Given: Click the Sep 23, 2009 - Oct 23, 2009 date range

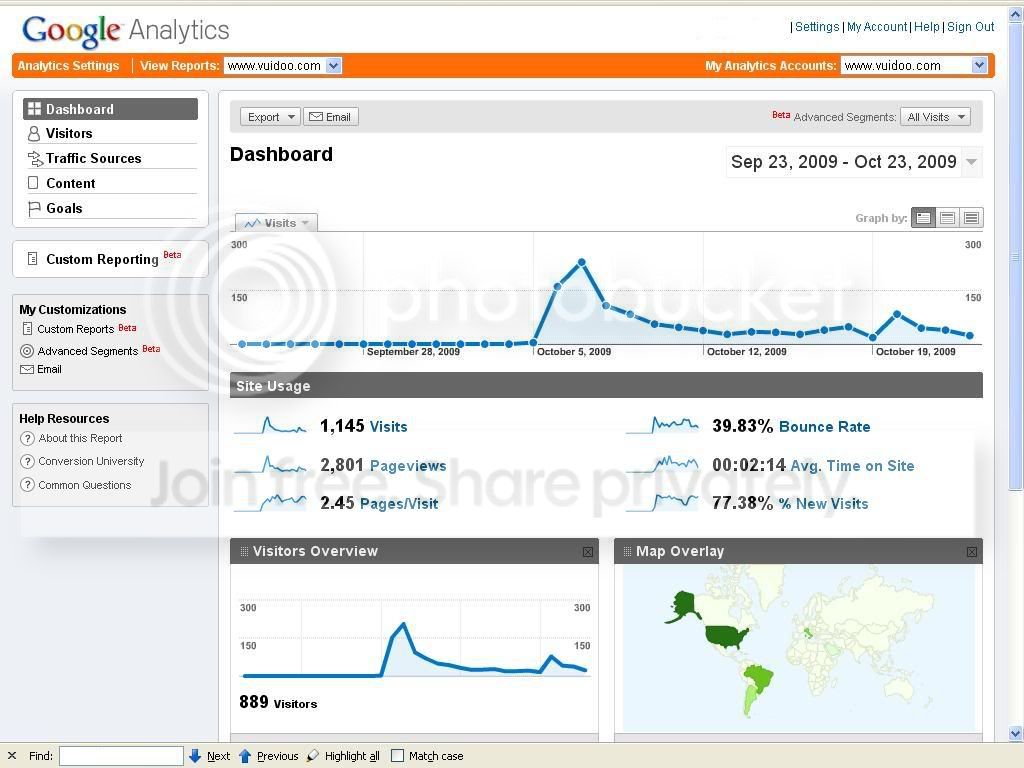Looking at the screenshot, I should click(844, 162).
